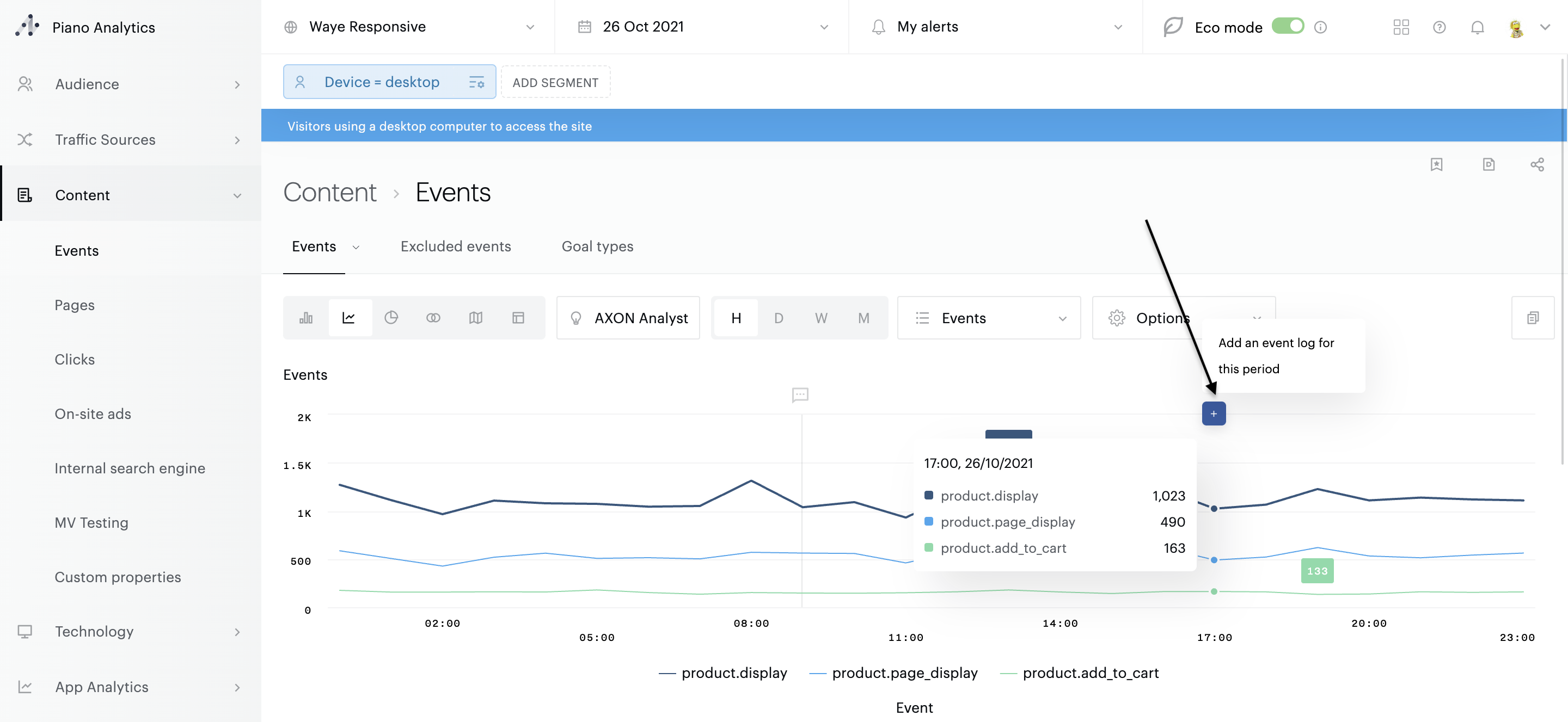Click the bookmark star icon
This screenshot has height=722, width=1568.
click(1436, 164)
